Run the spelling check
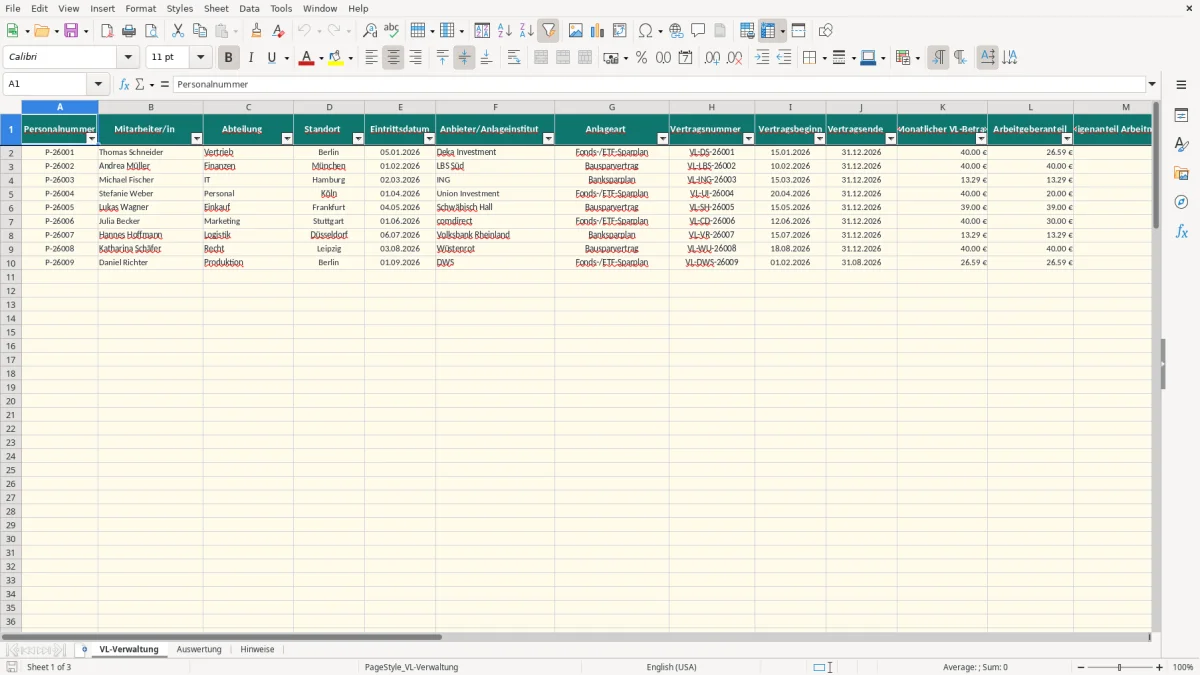Image resolution: width=1200 pixels, height=675 pixels. tap(392, 31)
